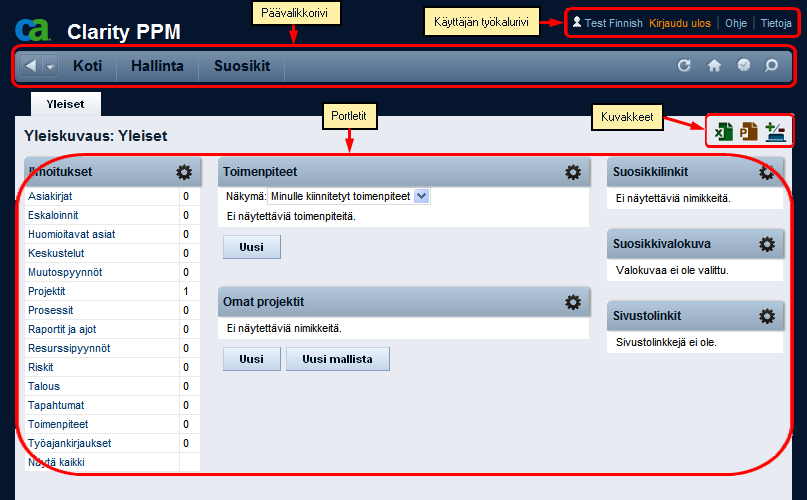Click Toimenpiteet portlet header title
The width and height of the screenshot is (807, 500).
(260, 172)
